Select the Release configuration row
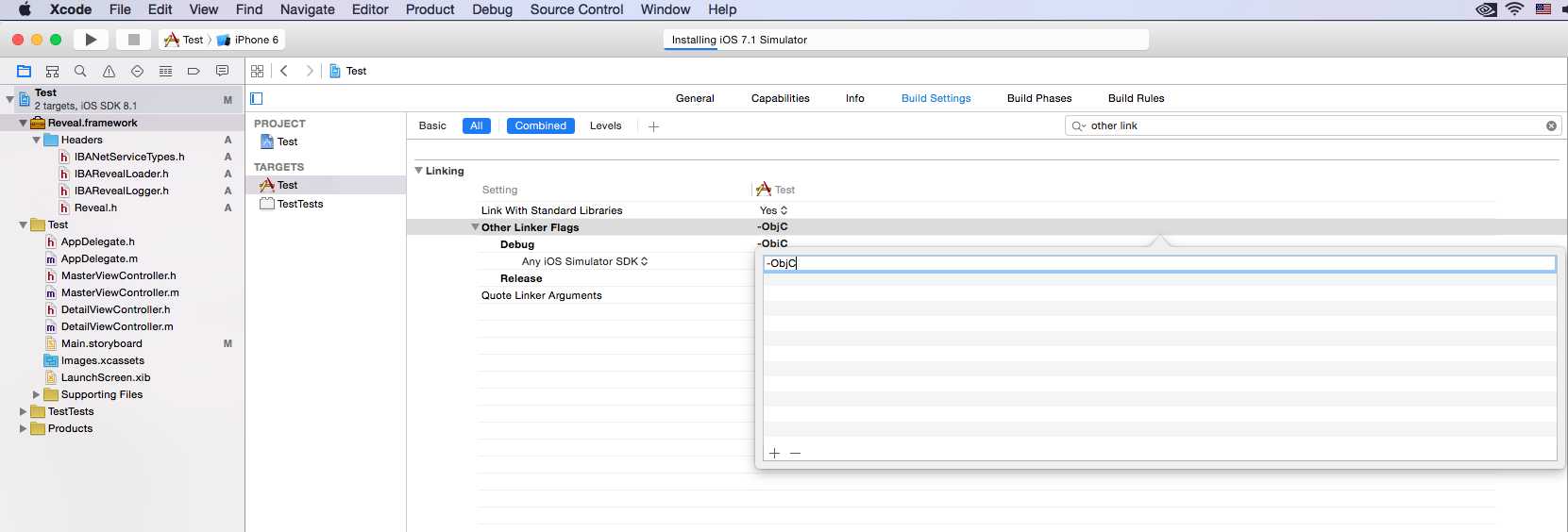This screenshot has width=1568, height=532. pos(521,278)
